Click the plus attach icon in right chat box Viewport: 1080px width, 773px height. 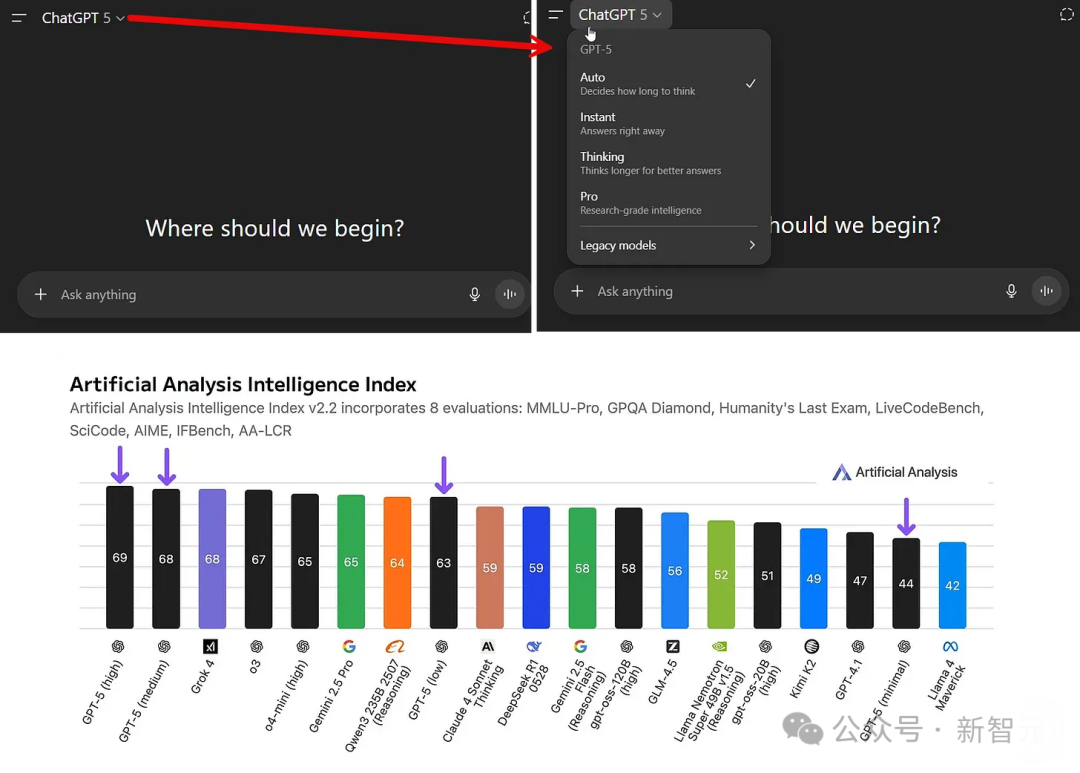577,291
